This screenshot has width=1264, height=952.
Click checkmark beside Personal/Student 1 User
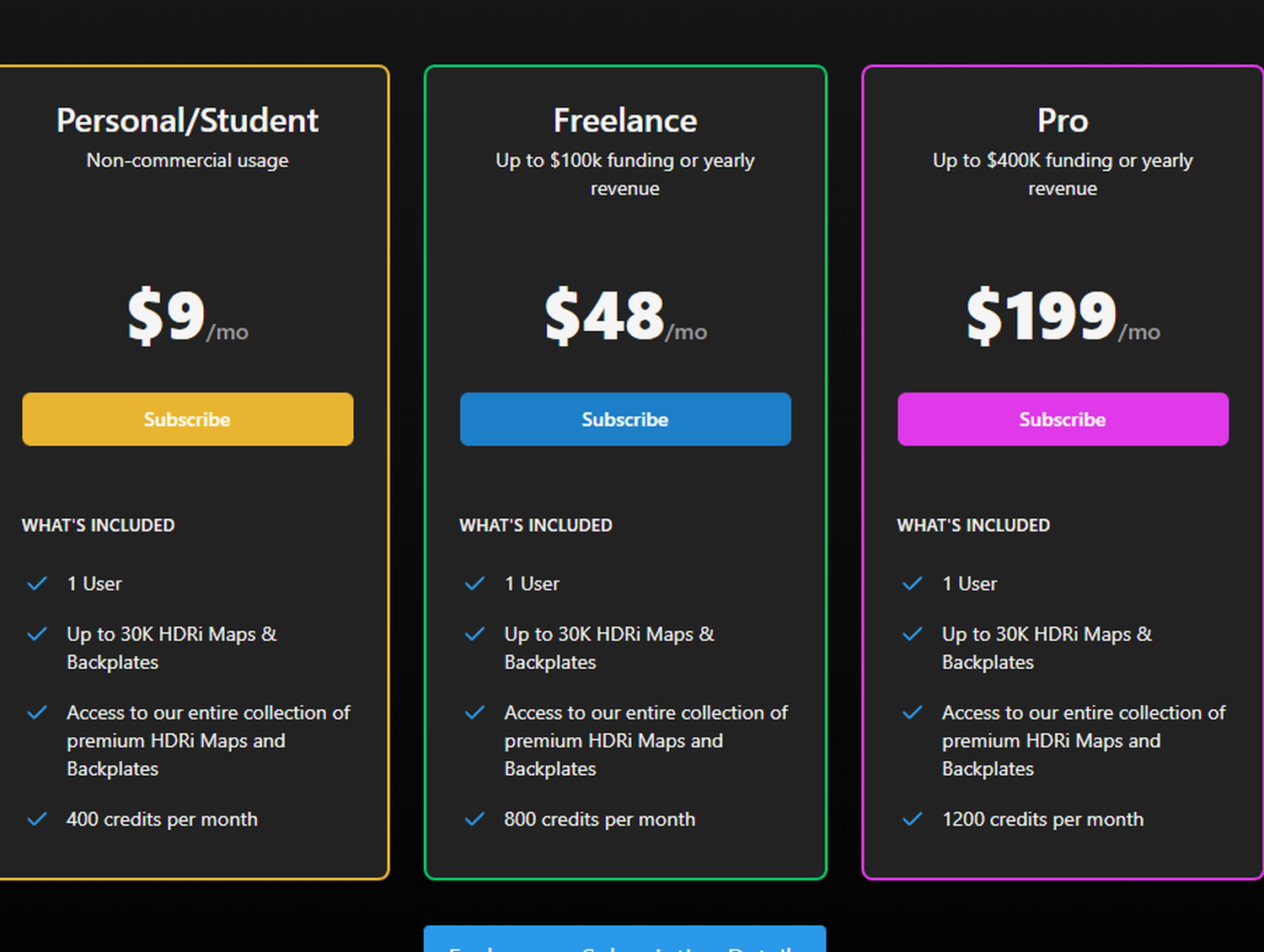[x=37, y=583]
